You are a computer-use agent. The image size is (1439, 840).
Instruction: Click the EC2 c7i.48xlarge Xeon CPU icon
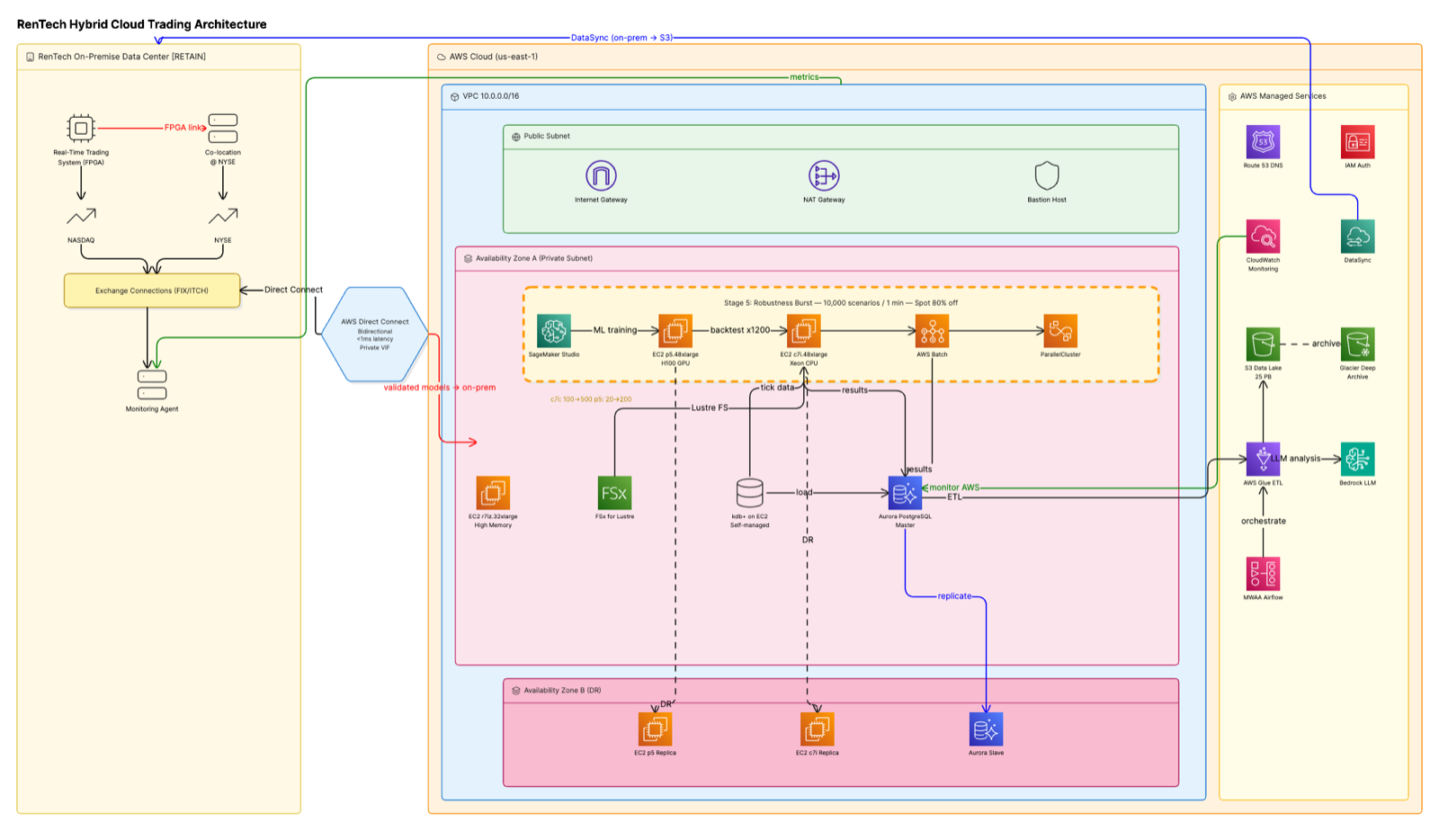(x=804, y=331)
